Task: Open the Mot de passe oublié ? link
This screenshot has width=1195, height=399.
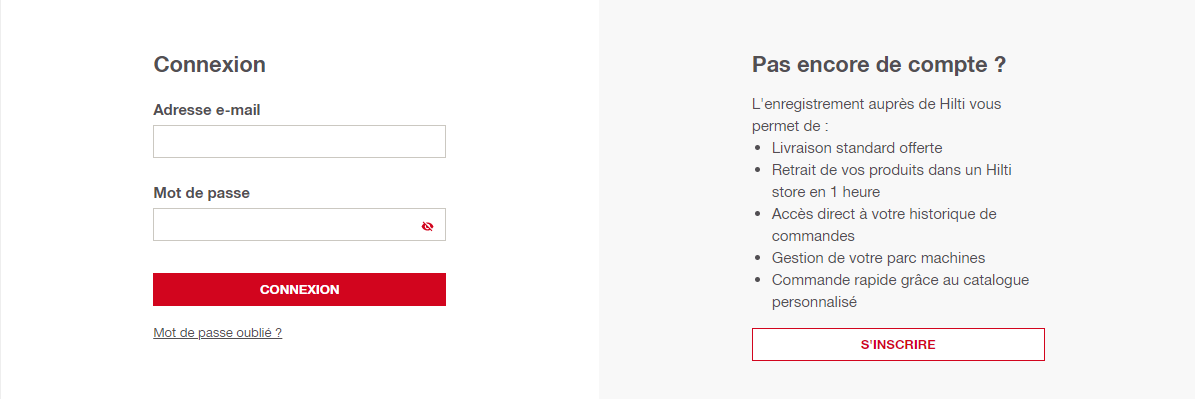Action: click(217, 333)
